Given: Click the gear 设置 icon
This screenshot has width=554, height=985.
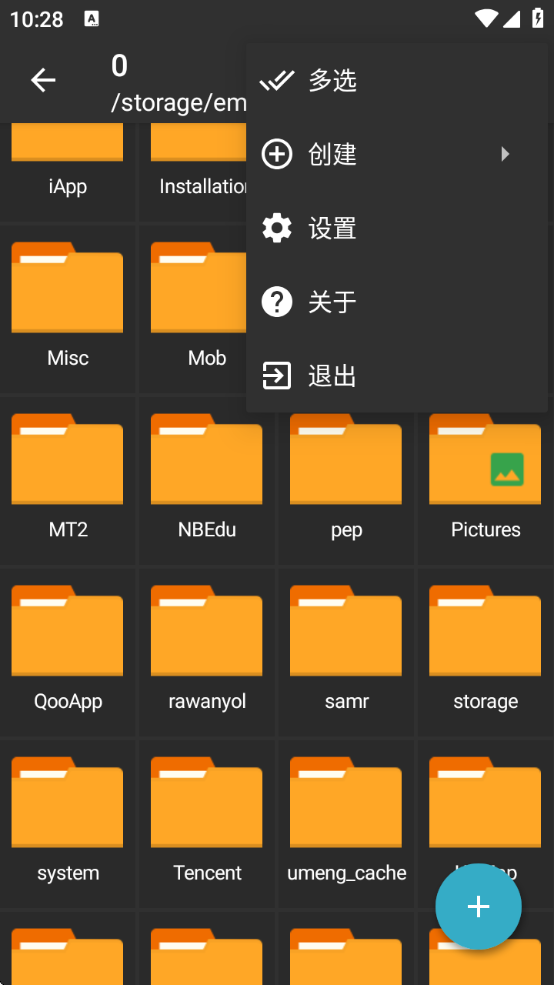Looking at the screenshot, I should (x=276, y=228).
